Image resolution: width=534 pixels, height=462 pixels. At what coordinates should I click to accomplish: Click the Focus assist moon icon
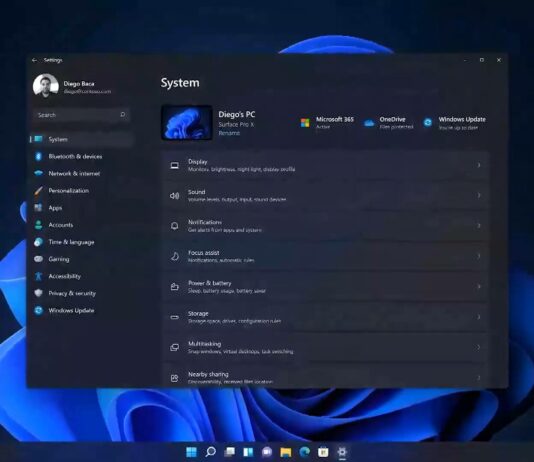coord(175,256)
